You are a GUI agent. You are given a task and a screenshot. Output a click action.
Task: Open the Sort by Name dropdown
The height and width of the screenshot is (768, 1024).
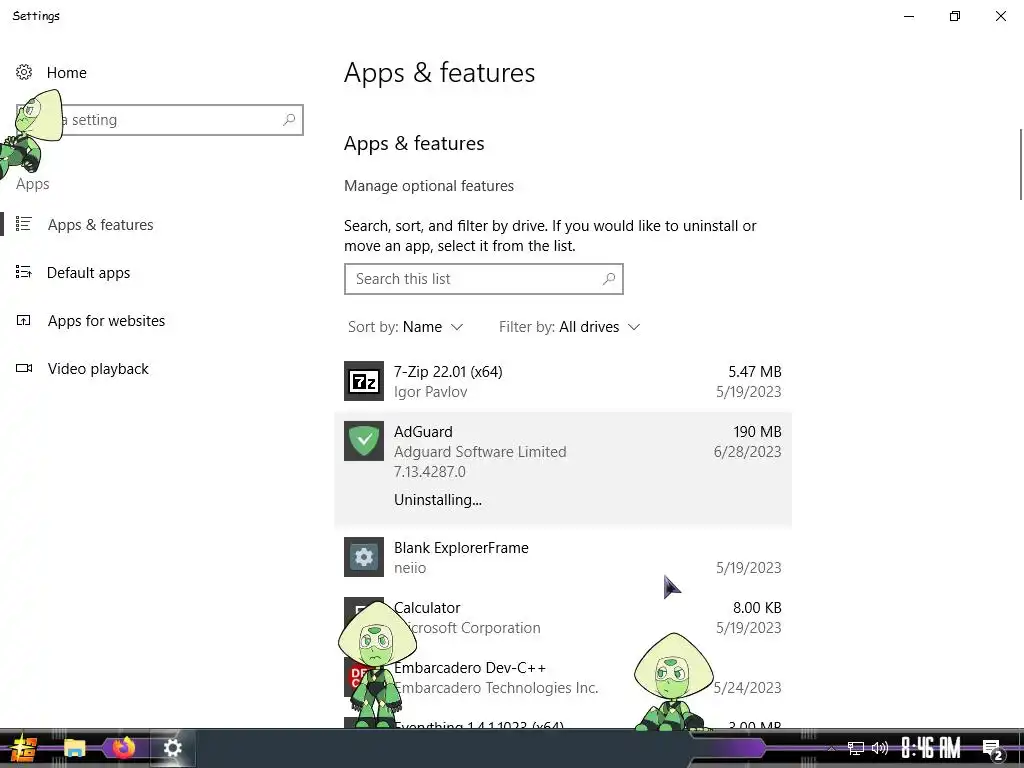tap(406, 327)
